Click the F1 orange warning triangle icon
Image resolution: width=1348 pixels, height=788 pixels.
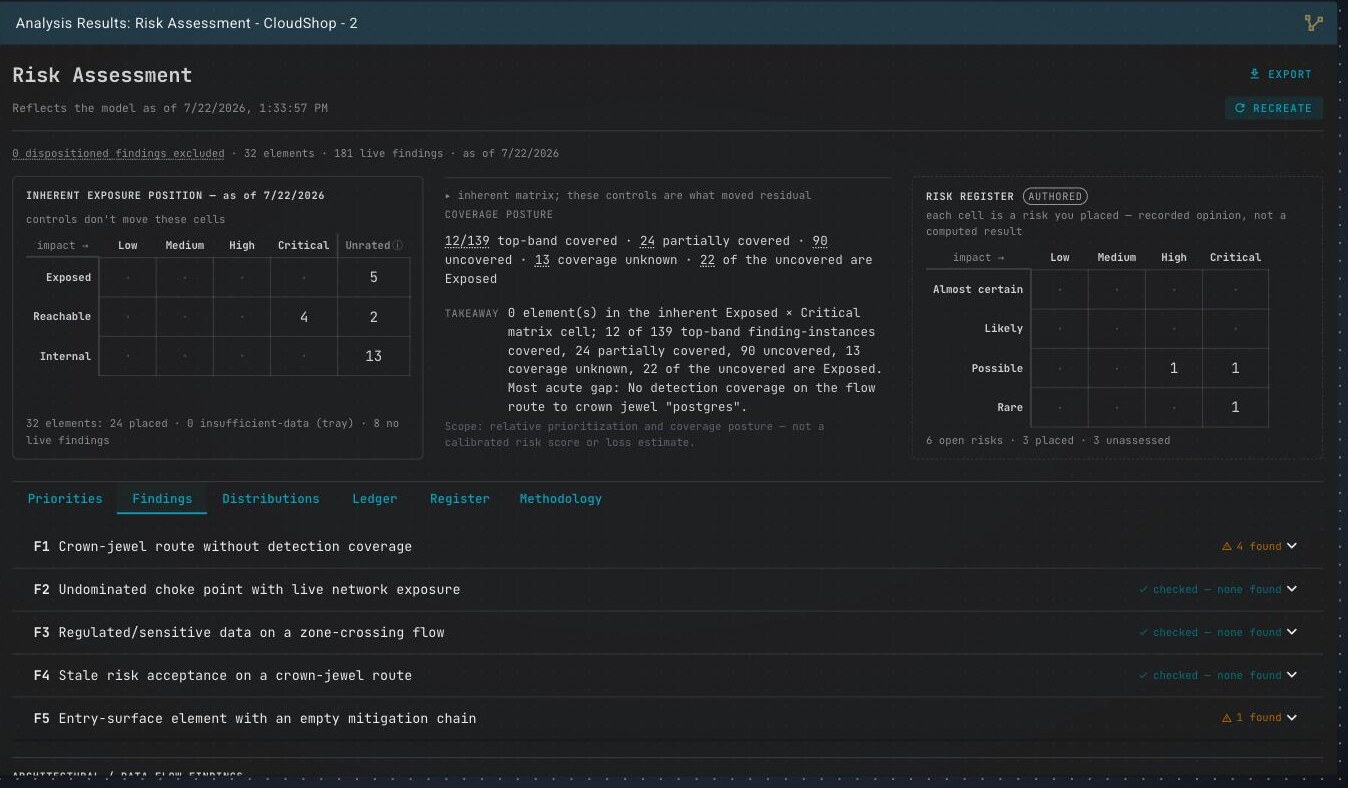tap(1226, 547)
